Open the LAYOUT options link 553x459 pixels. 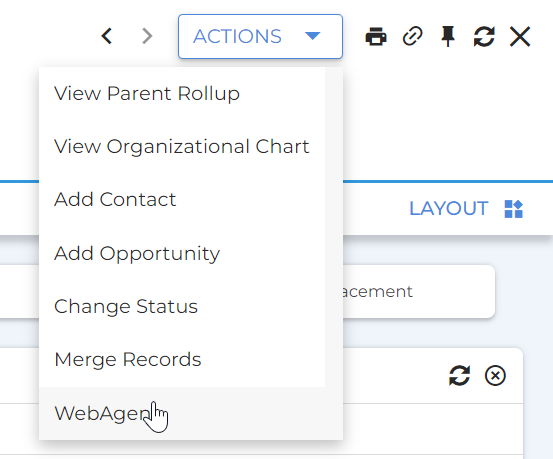coord(449,209)
